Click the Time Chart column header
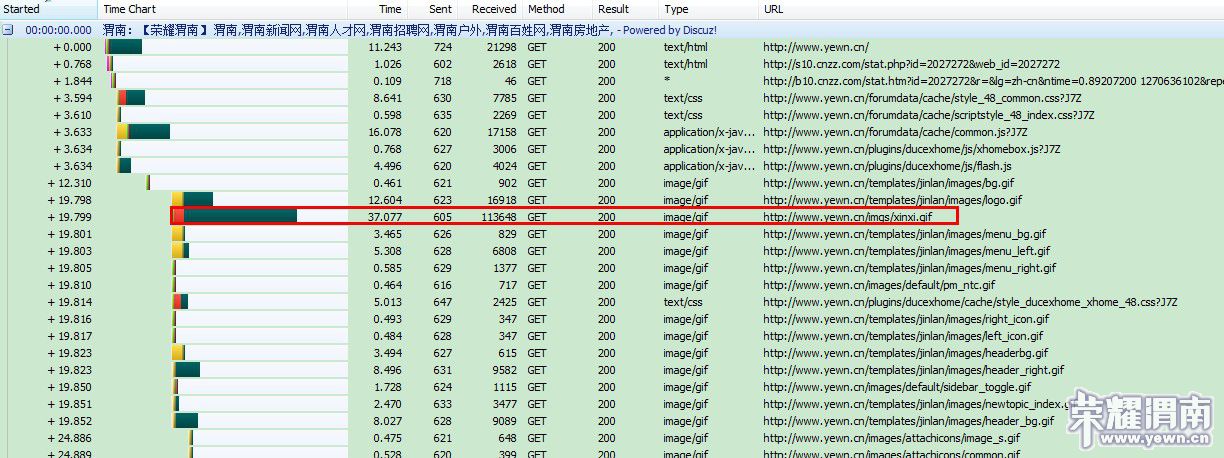 (x=130, y=9)
